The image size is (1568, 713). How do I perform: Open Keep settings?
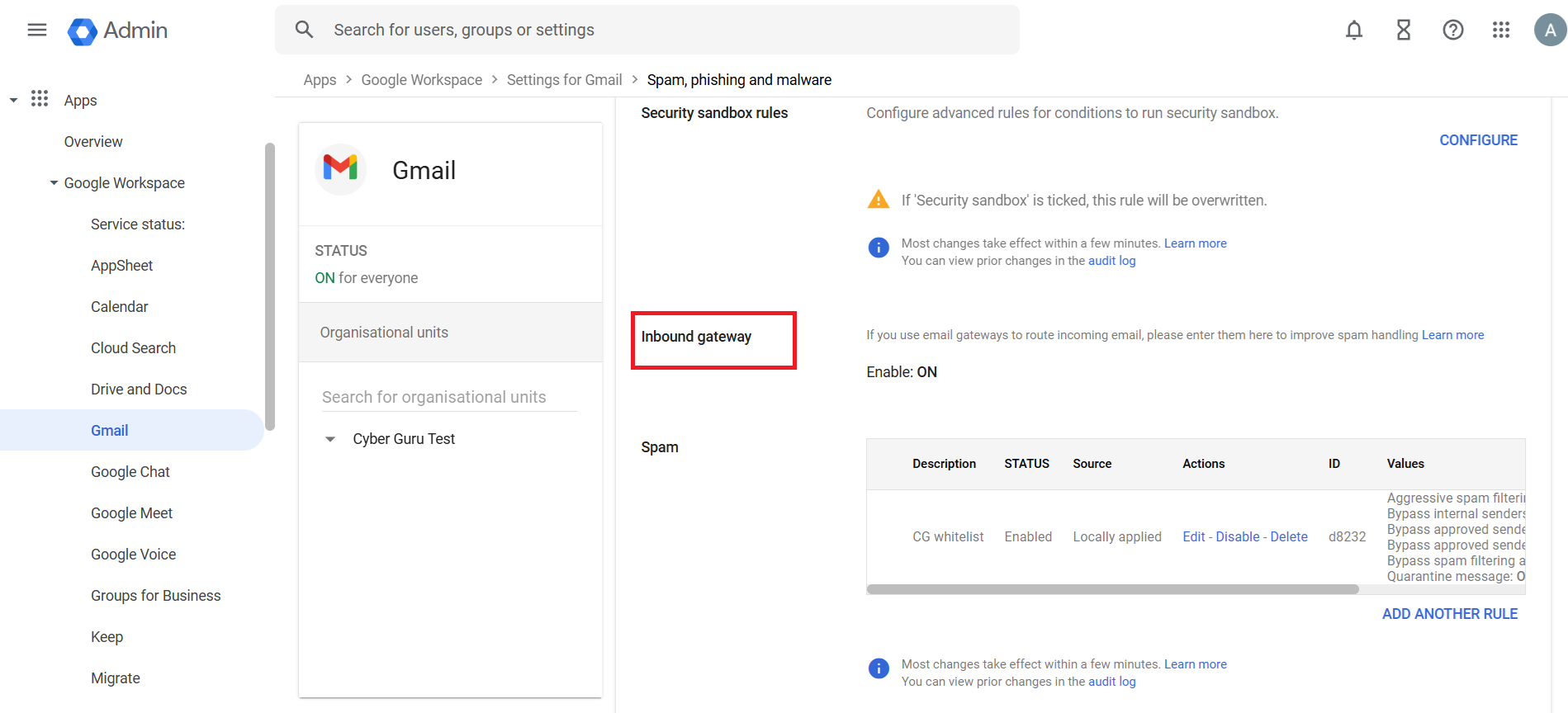(x=107, y=637)
